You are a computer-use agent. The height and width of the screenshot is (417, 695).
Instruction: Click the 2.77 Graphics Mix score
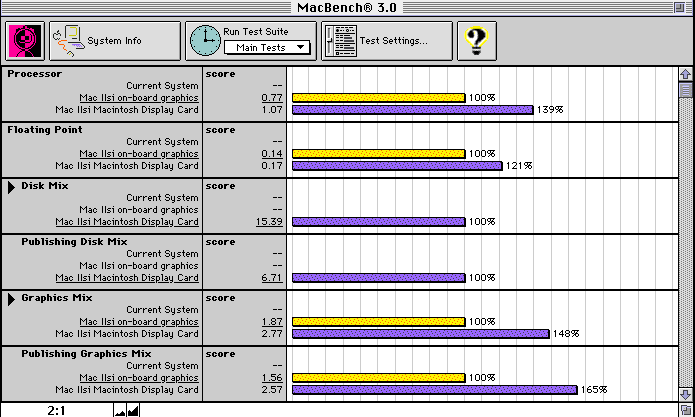coord(272,334)
